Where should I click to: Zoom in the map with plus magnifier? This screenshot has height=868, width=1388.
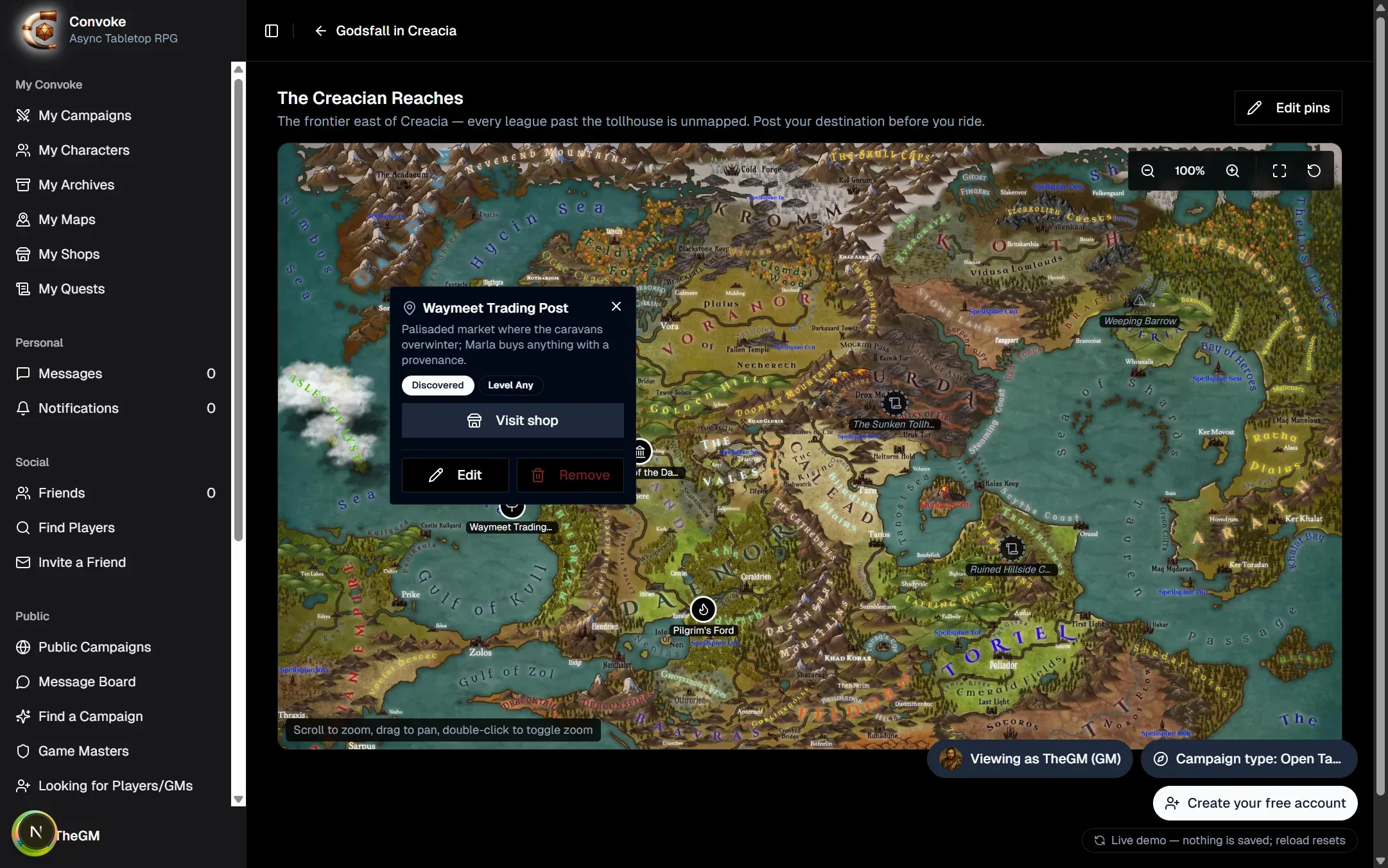(1232, 171)
